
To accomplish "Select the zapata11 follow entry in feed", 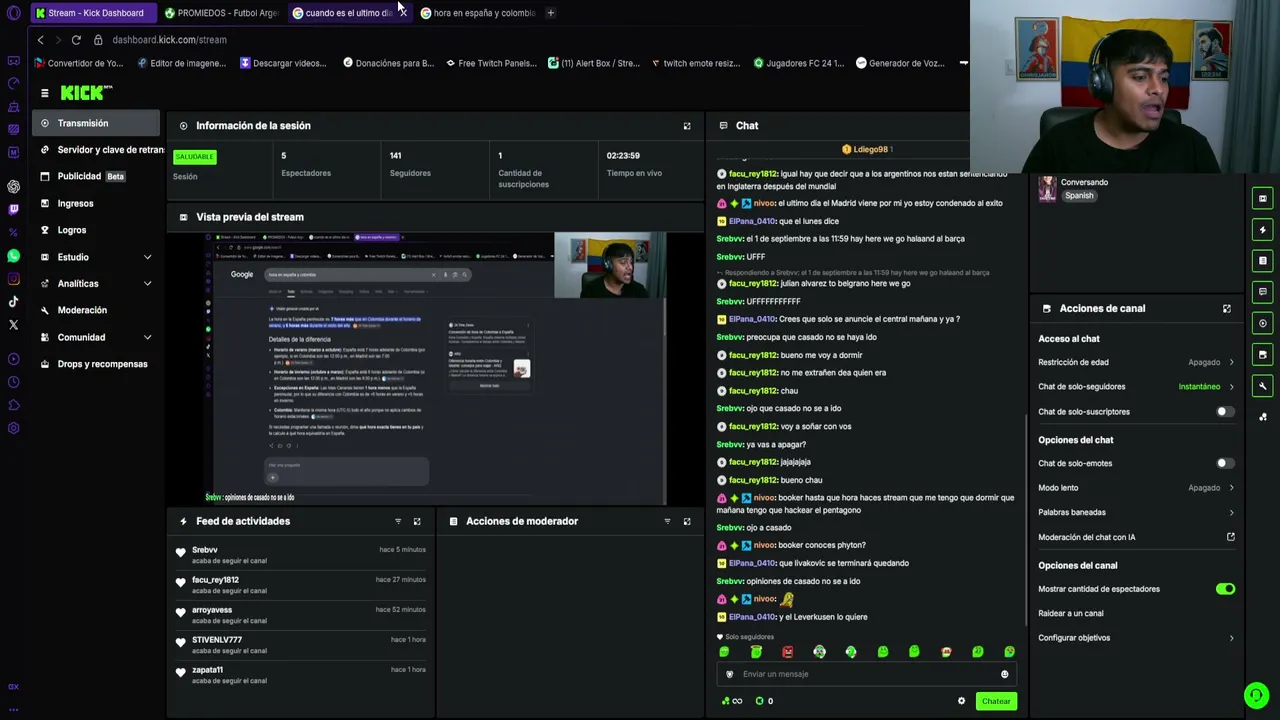I will pyautogui.click(x=302, y=675).
